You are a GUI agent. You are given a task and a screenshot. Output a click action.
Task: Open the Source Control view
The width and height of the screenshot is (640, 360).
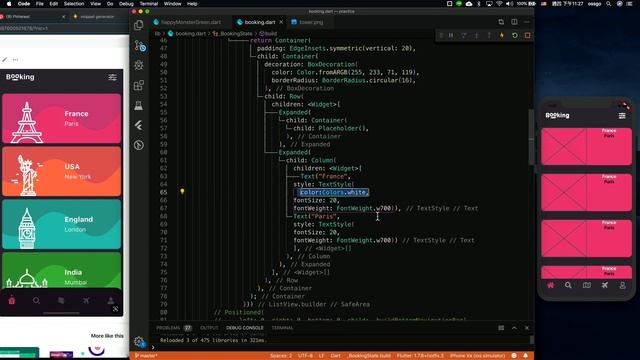[x=140, y=46]
